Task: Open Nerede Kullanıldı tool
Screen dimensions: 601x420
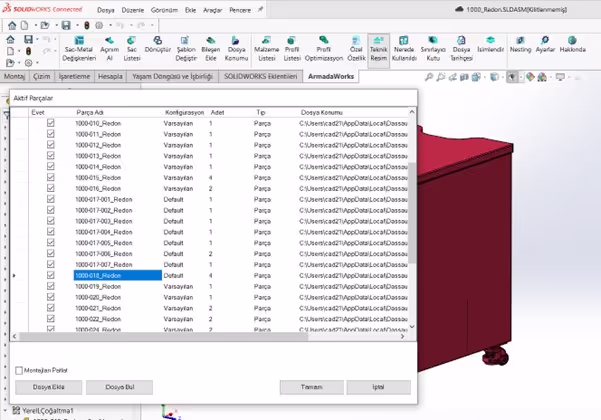Action: click(404, 49)
